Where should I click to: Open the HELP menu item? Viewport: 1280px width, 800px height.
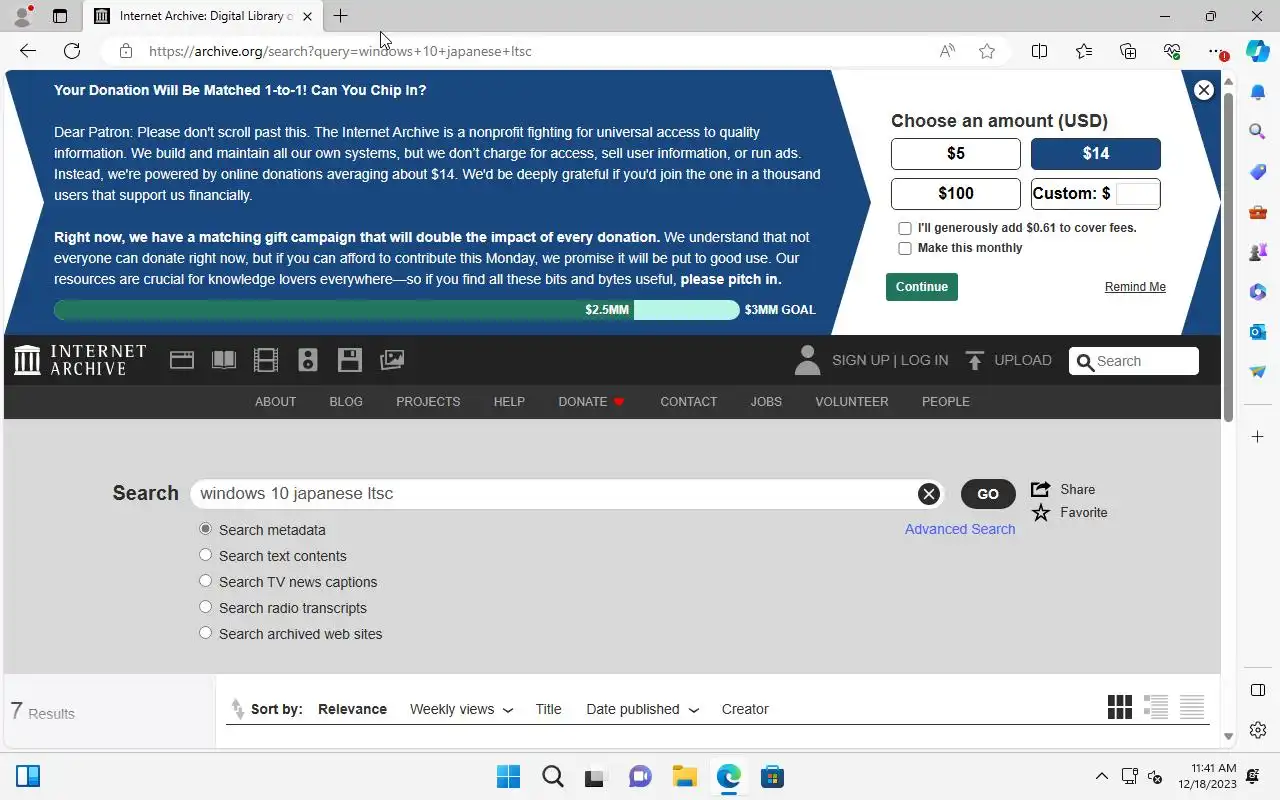point(509,401)
